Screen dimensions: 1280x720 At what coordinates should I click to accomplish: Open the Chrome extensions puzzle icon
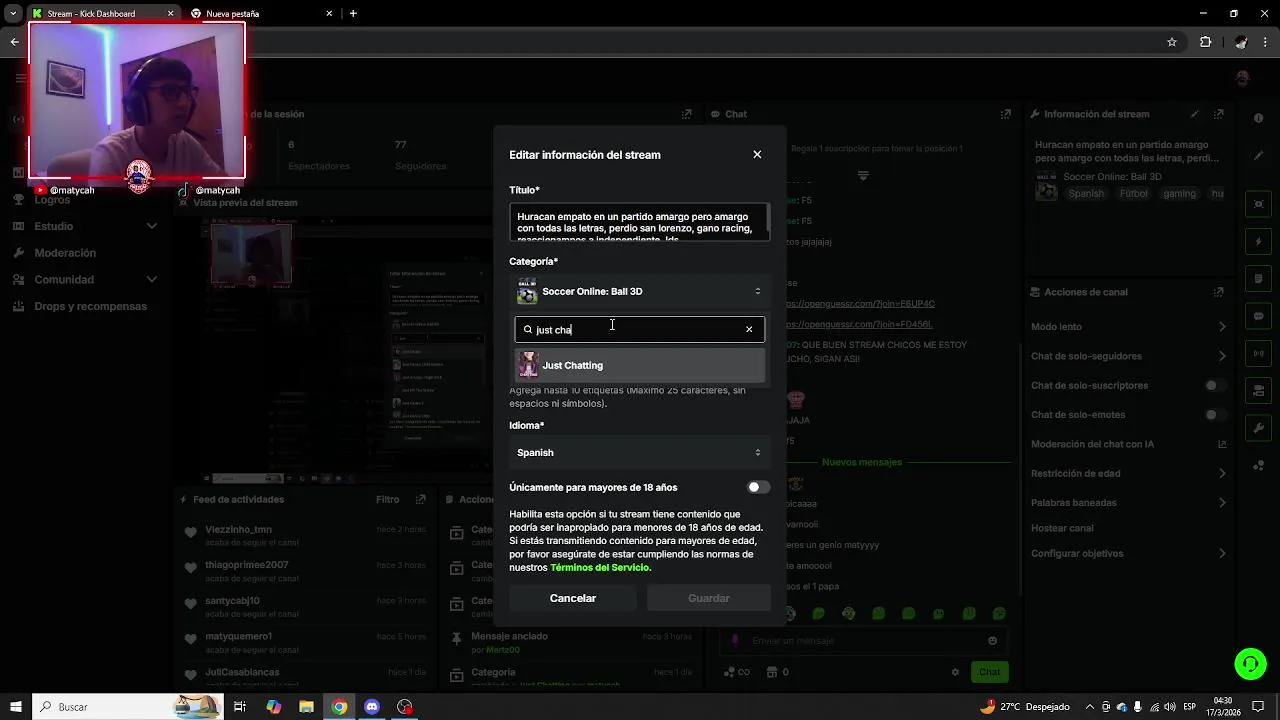[1205, 42]
